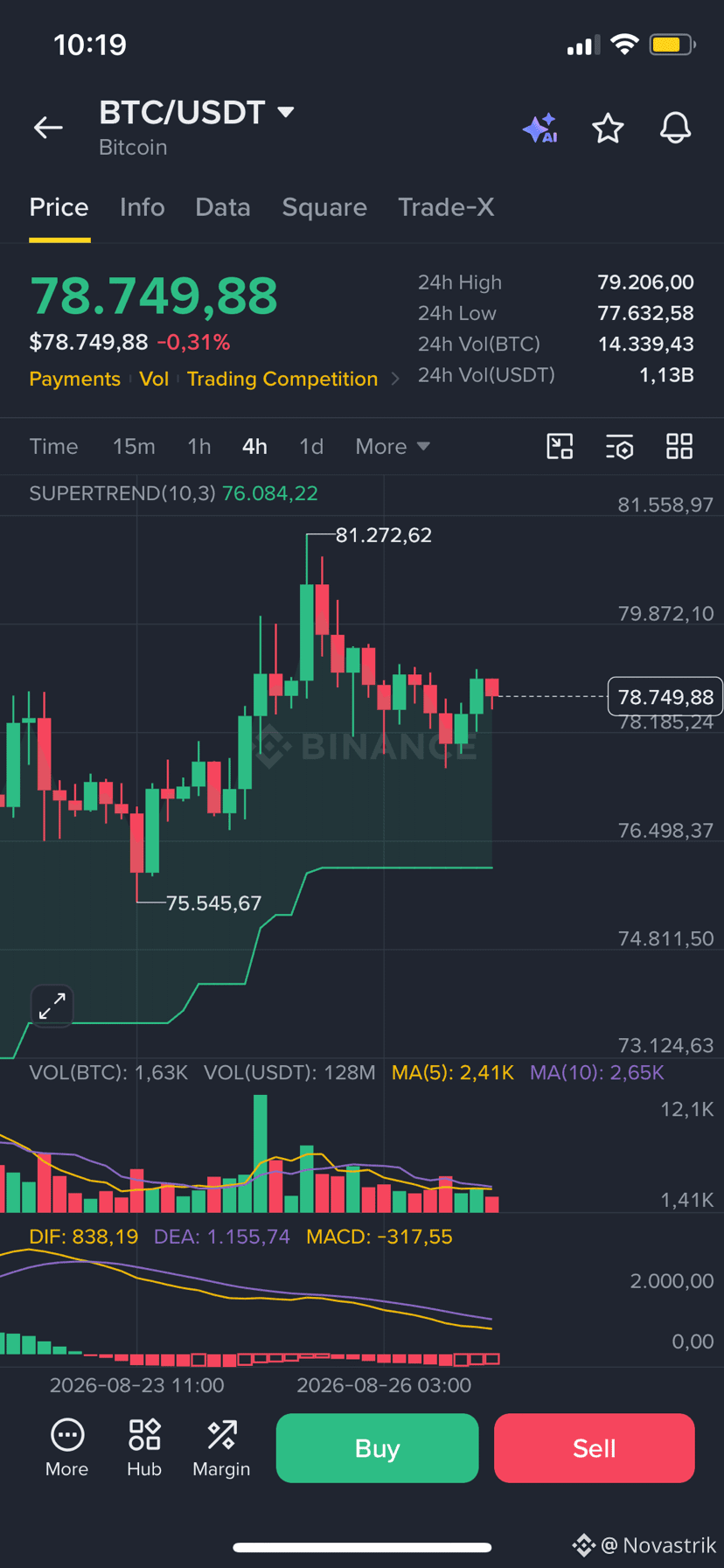
Task: Expand the More timeframes dropdown
Action: click(393, 446)
